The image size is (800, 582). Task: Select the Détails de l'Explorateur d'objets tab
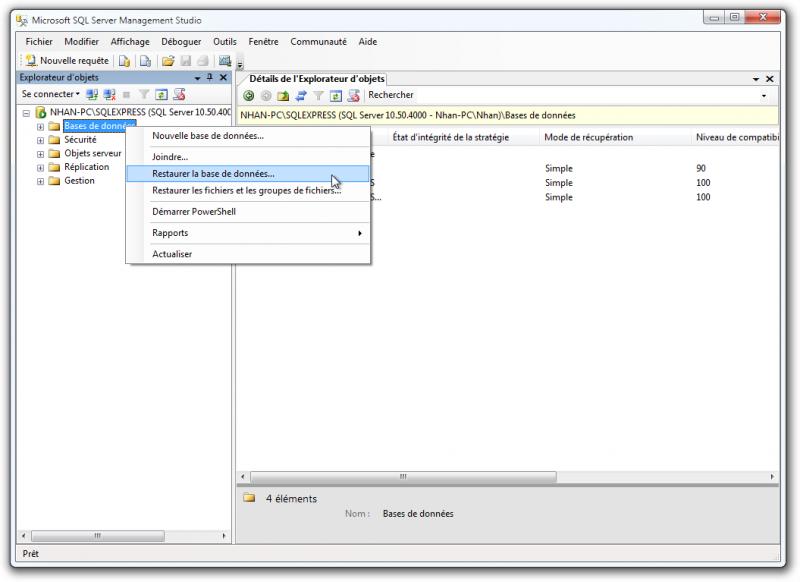[x=316, y=79]
